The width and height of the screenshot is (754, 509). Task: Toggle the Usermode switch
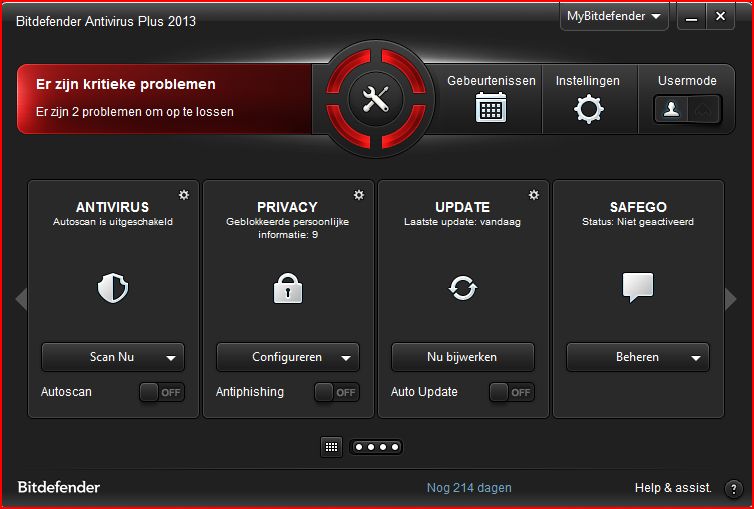687,110
